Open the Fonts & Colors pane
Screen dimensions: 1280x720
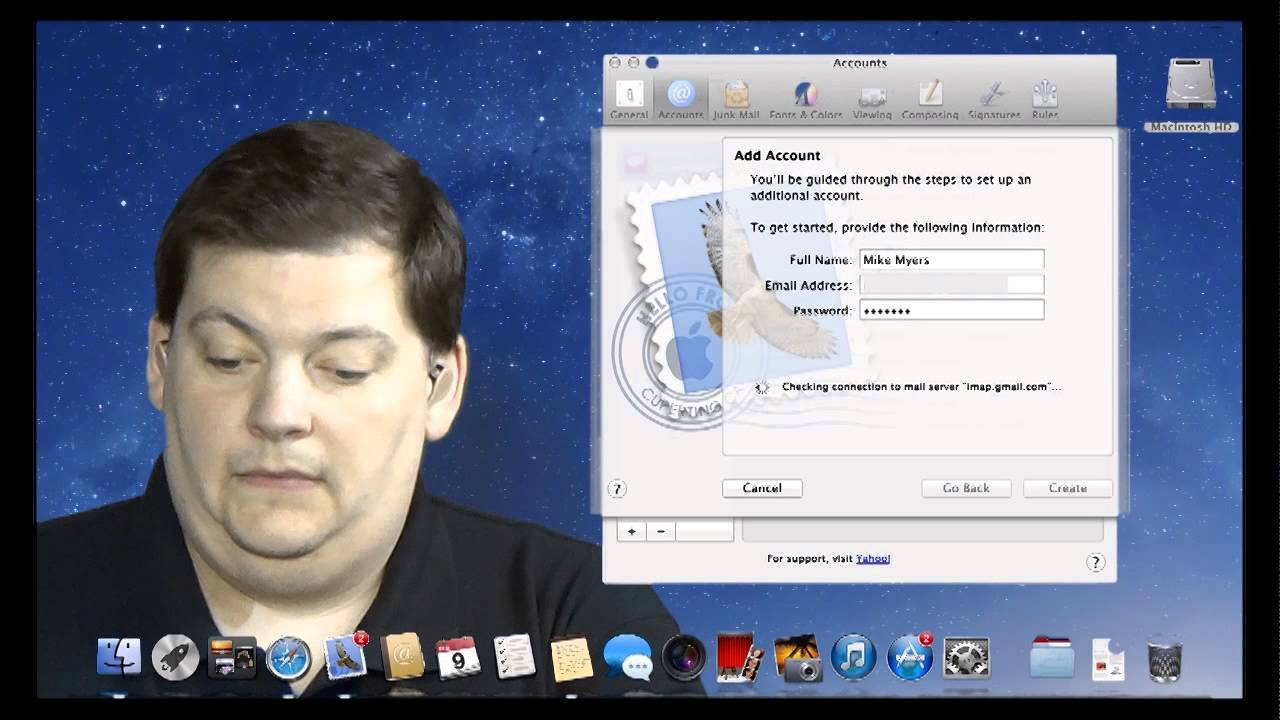coord(804,97)
